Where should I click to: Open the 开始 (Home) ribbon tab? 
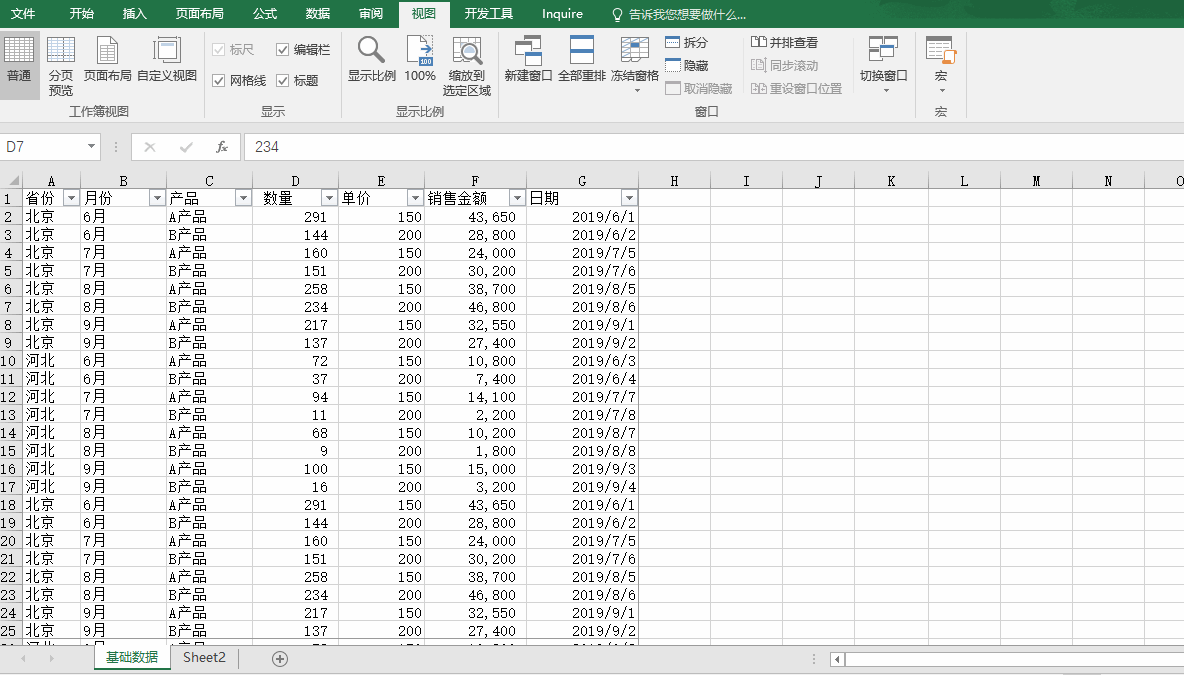click(82, 14)
